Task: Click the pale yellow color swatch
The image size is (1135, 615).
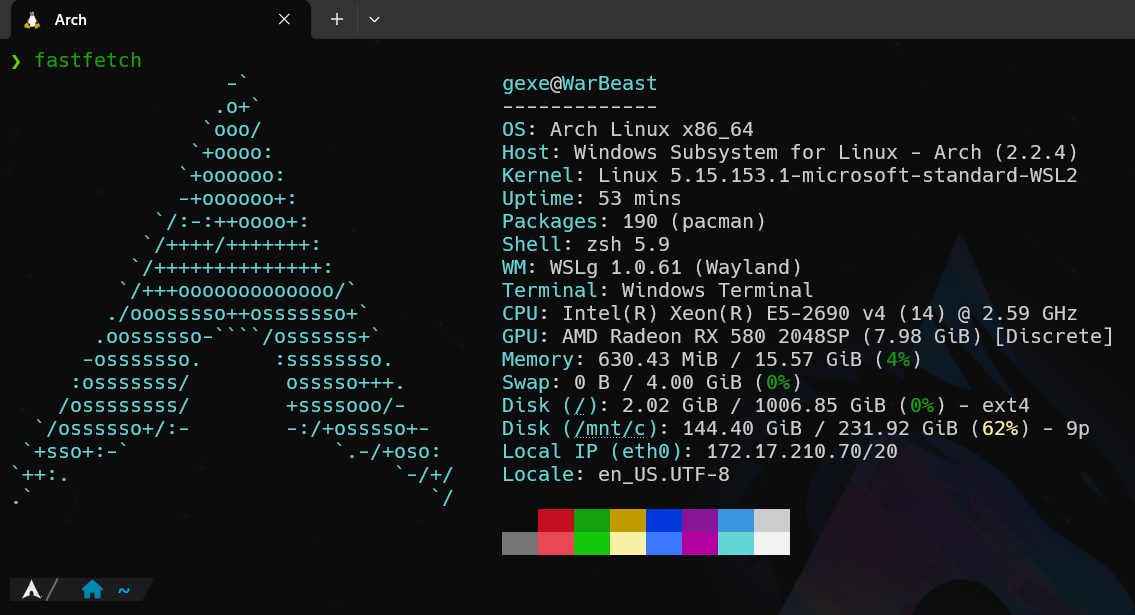Action: click(628, 543)
